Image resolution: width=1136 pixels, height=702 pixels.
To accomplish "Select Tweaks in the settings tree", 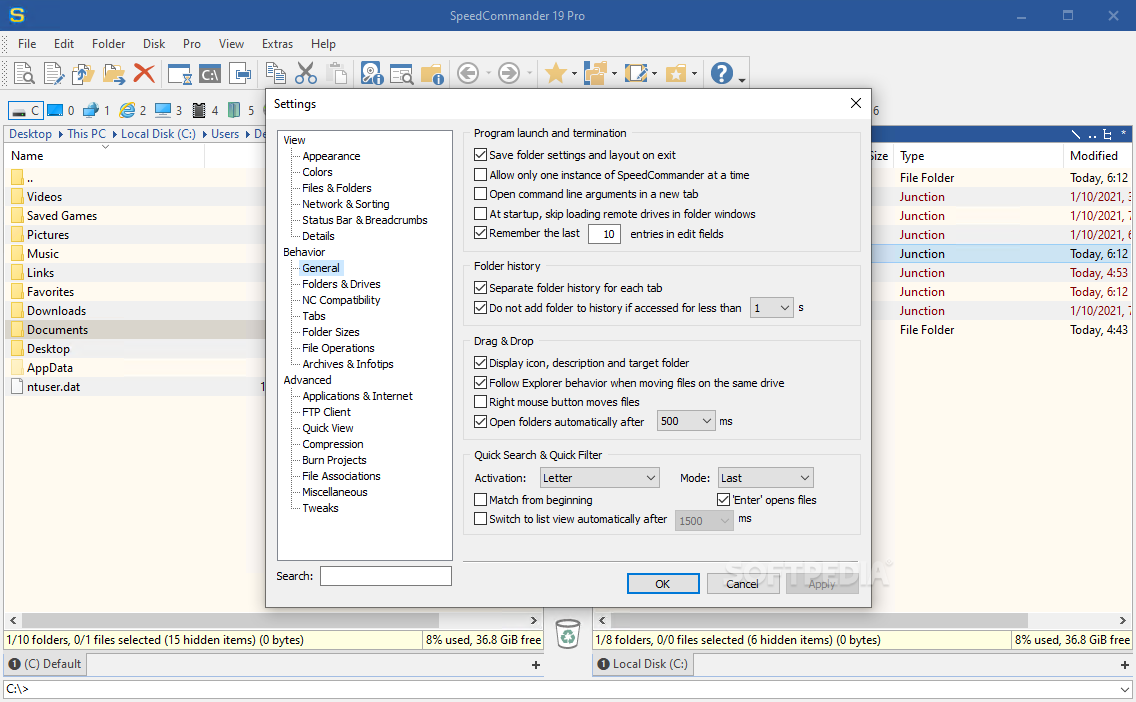I will click(320, 508).
